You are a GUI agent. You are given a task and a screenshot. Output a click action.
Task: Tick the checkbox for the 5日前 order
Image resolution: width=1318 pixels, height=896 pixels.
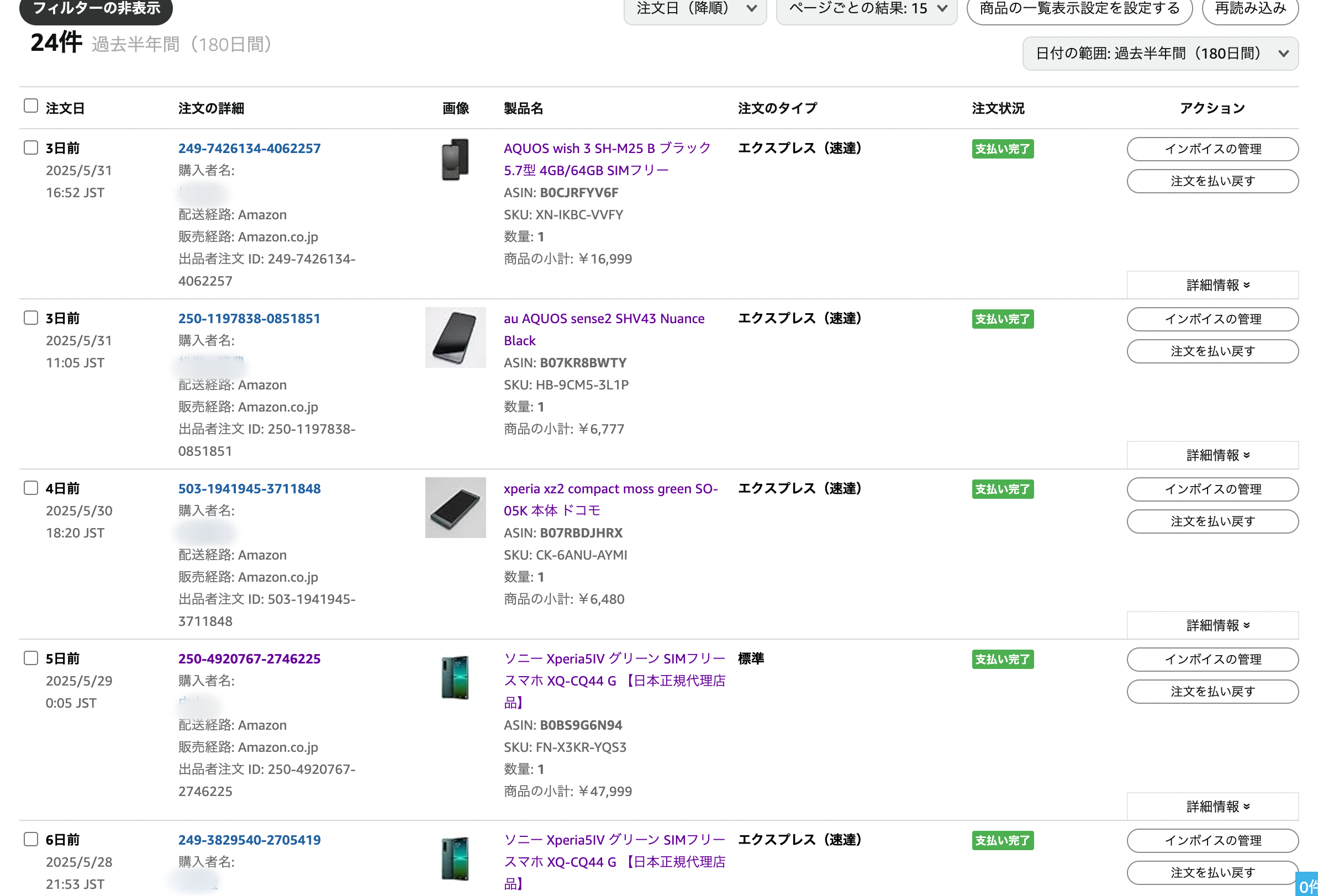pos(30,658)
